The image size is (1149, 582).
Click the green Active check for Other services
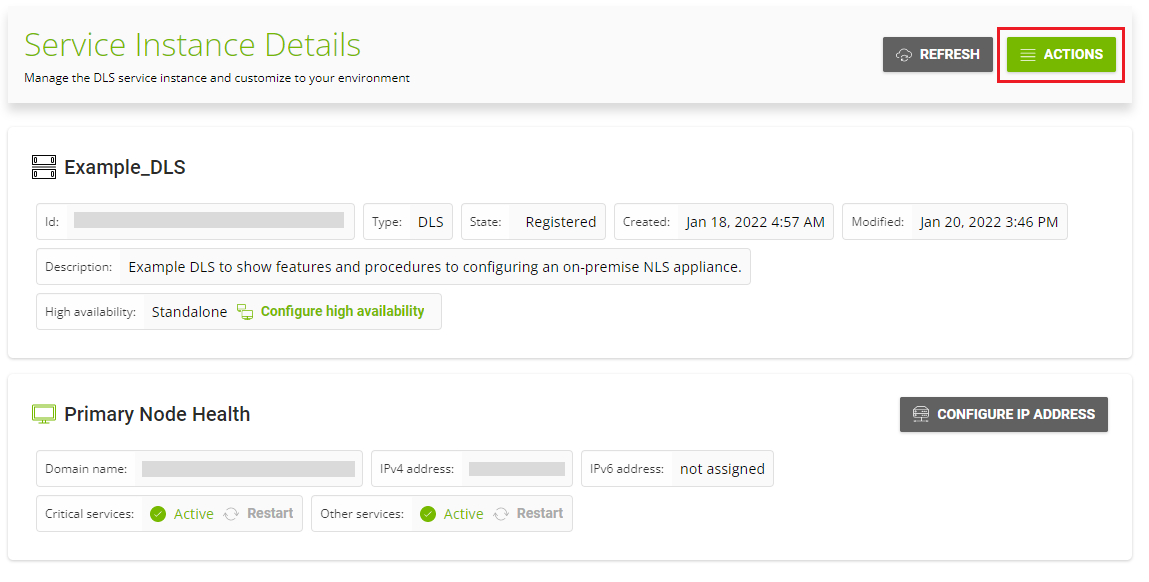click(x=428, y=513)
